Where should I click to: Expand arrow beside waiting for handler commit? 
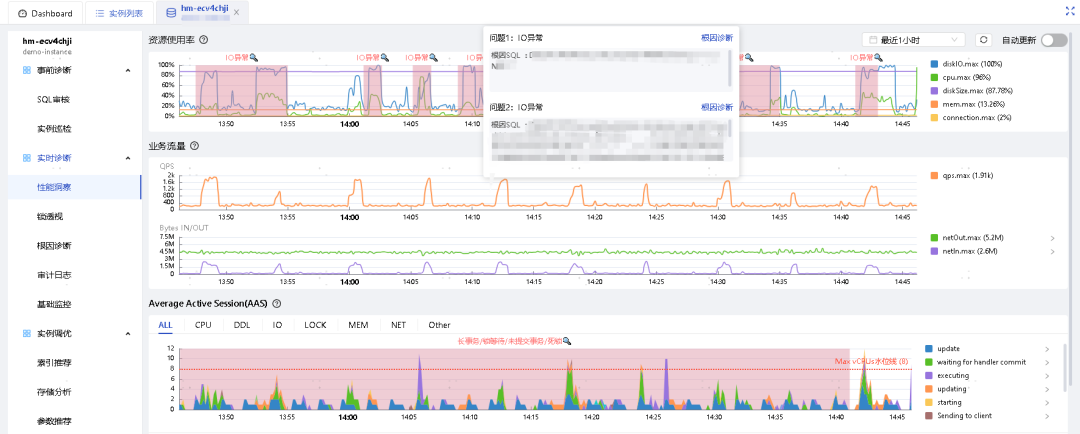pos(1047,362)
